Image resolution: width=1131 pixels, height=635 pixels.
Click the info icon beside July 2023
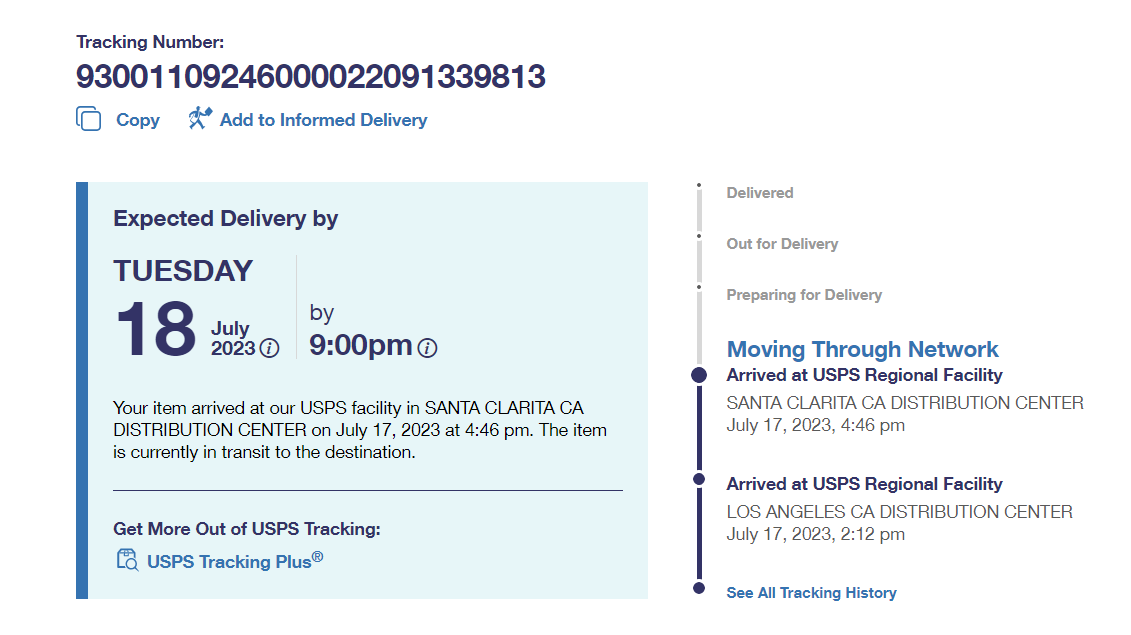(269, 349)
